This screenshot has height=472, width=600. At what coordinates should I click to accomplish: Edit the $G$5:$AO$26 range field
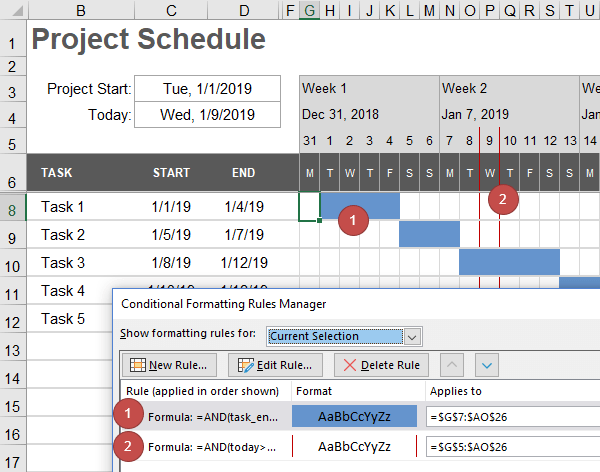tap(513, 447)
